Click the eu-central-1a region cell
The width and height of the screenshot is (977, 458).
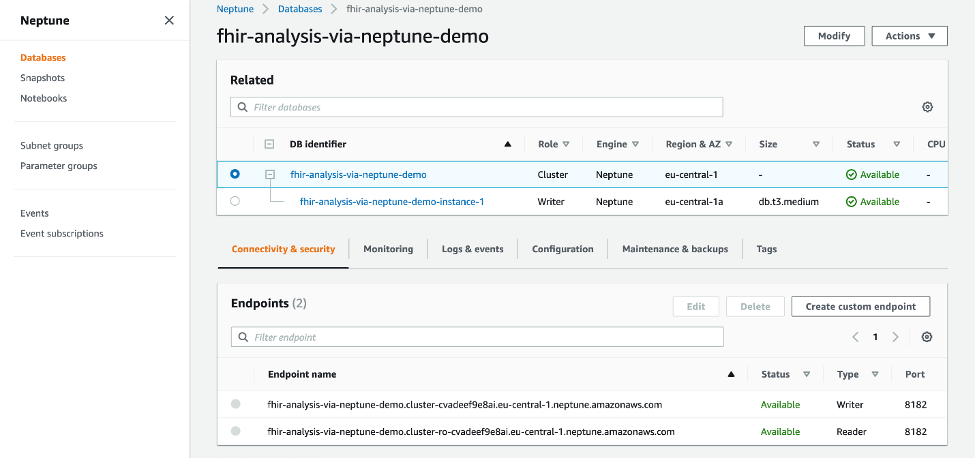[x=694, y=202]
